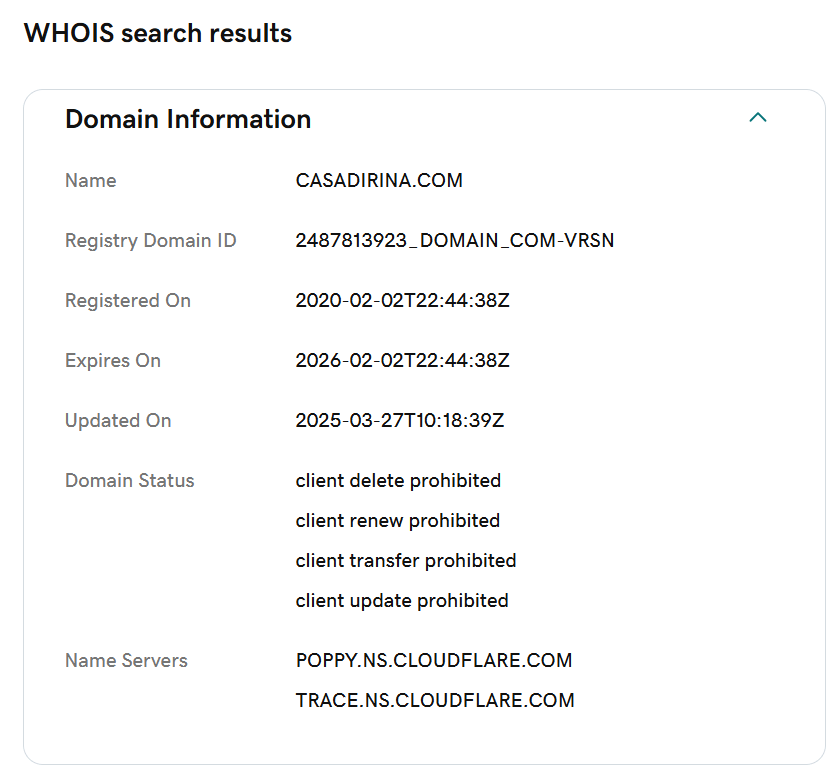Click the Expires On date value

(403, 361)
